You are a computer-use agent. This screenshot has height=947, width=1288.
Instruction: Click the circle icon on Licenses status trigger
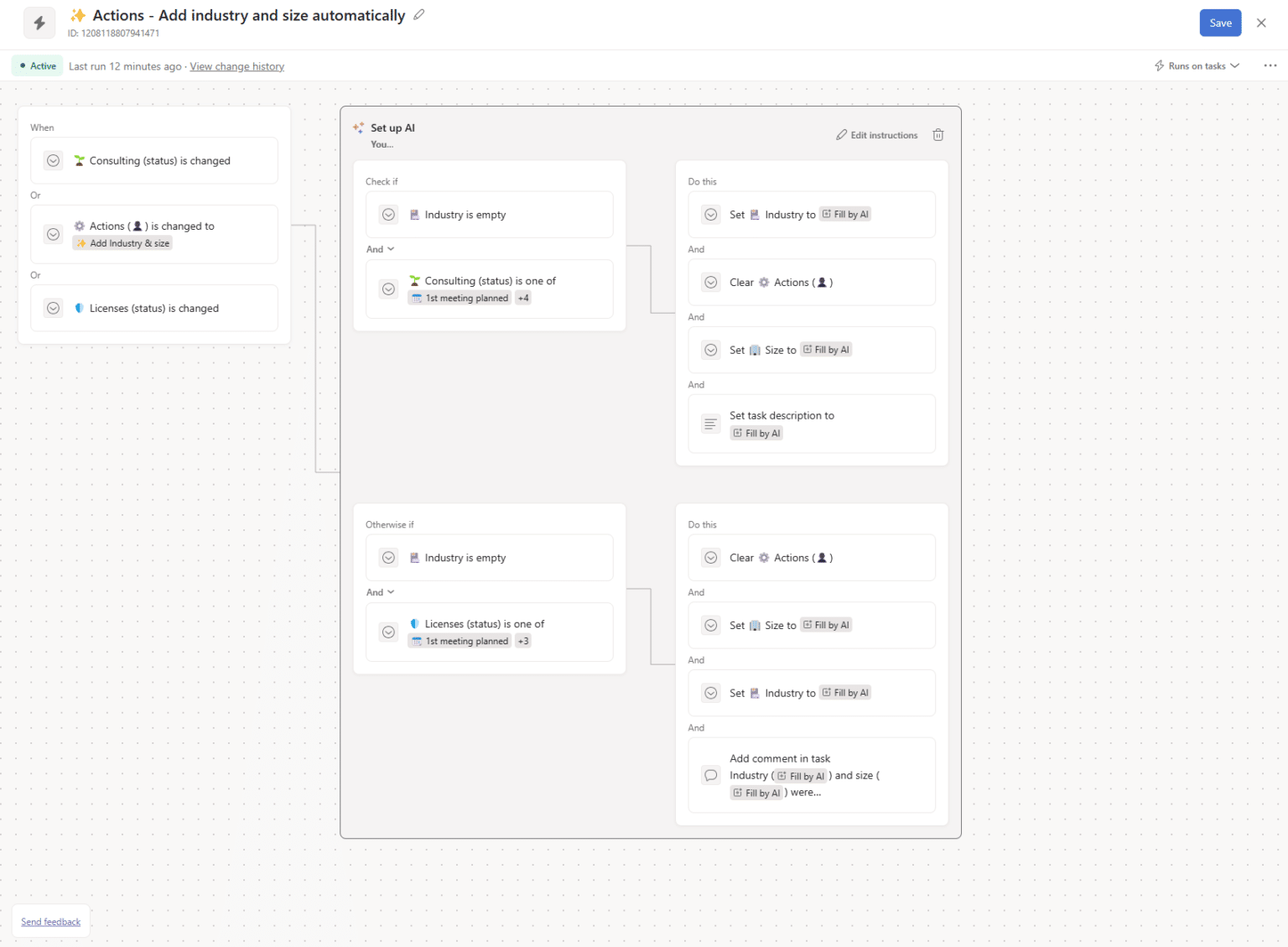[x=54, y=309]
